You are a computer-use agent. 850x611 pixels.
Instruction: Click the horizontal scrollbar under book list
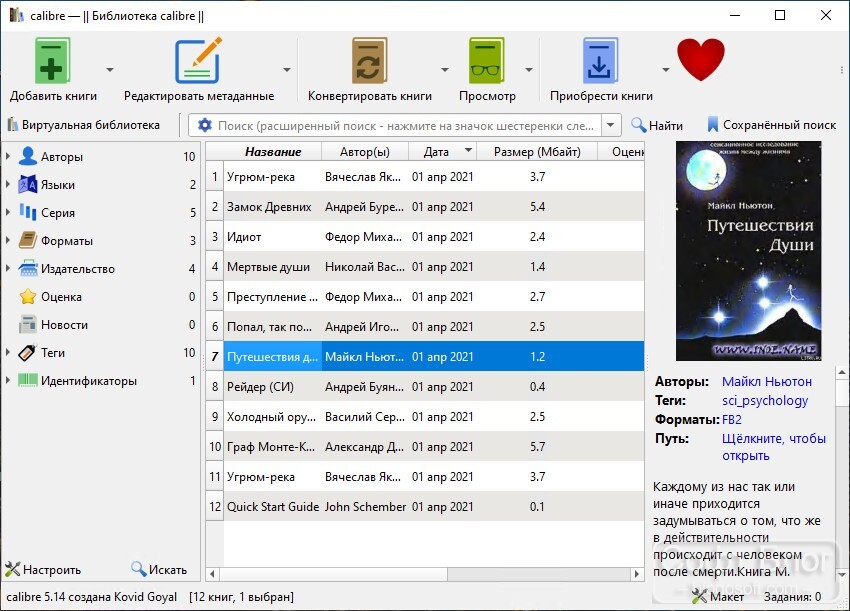click(x=426, y=574)
